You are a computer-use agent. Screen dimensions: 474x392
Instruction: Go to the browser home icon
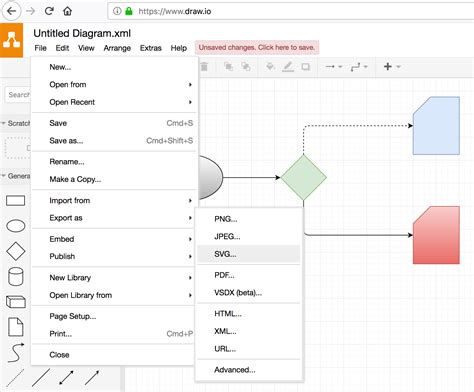[x=67, y=11]
